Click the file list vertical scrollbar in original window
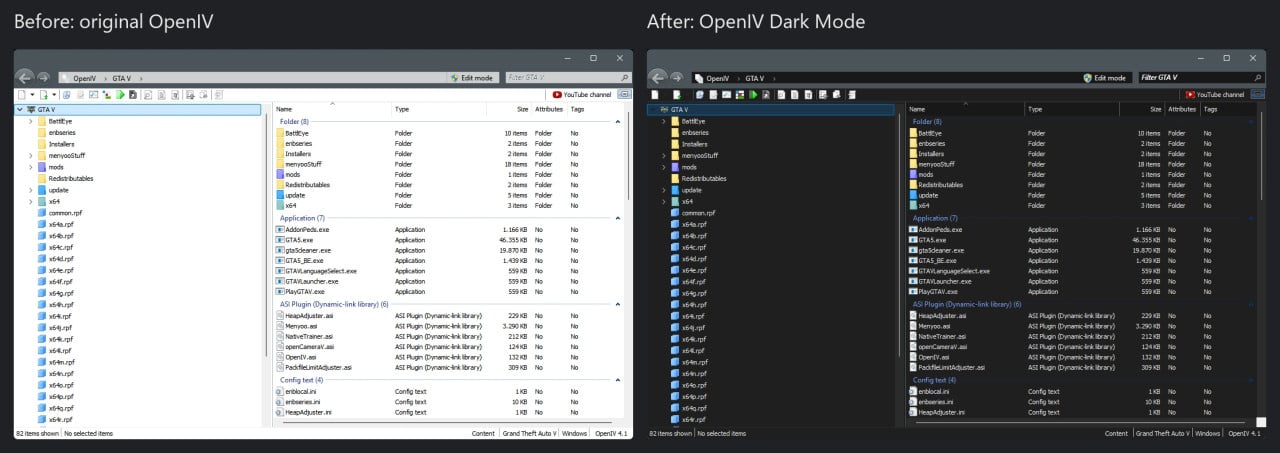Image resolution: width=1280 pixels, height=453 pixels. (x=629, y=155)
